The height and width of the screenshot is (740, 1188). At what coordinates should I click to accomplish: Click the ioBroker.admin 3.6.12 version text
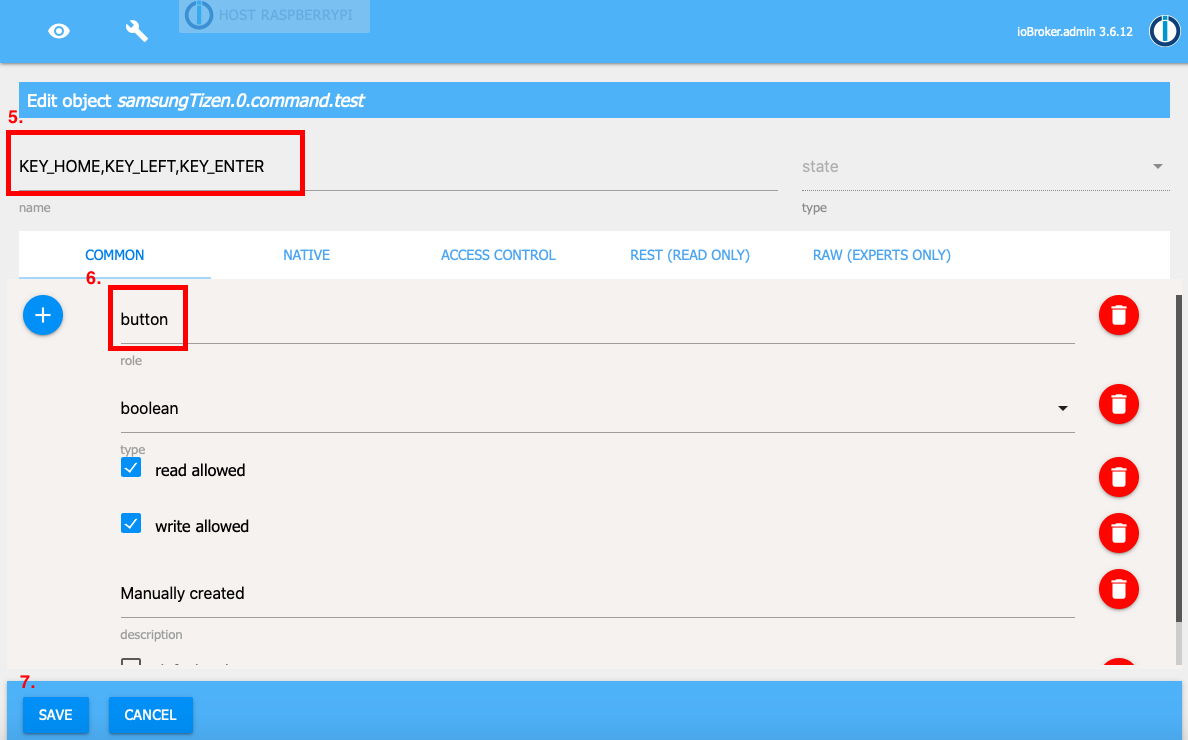click(1074, 32)
